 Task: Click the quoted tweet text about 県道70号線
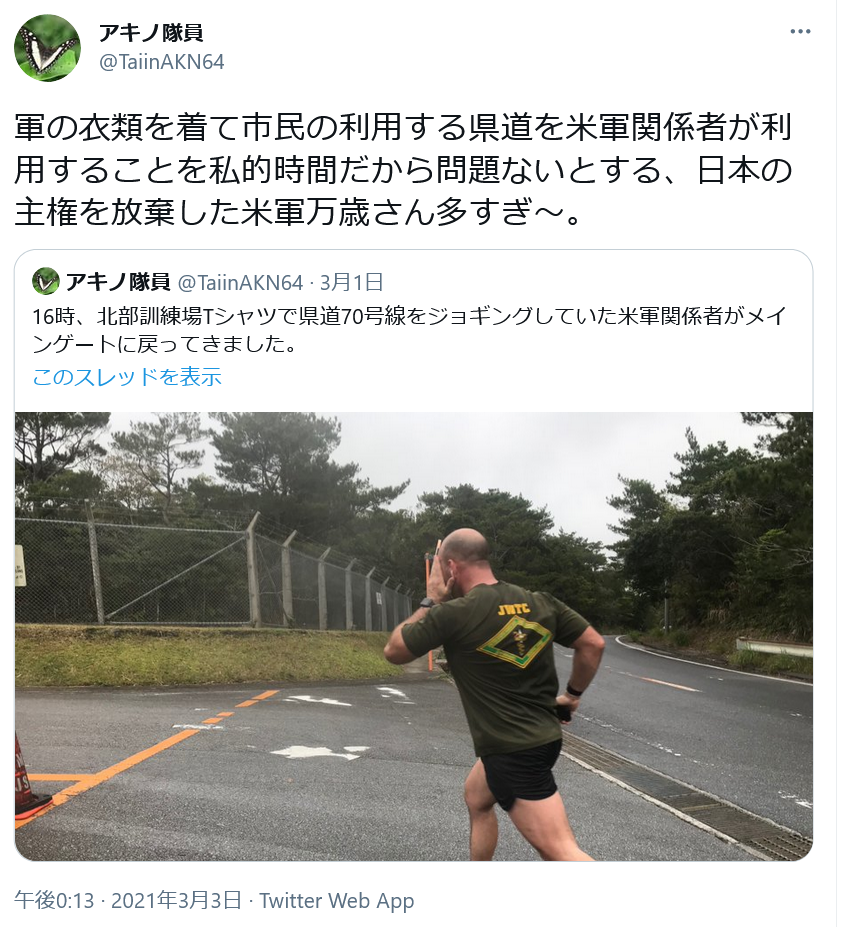pyautogui.click(x=409, y=330)
